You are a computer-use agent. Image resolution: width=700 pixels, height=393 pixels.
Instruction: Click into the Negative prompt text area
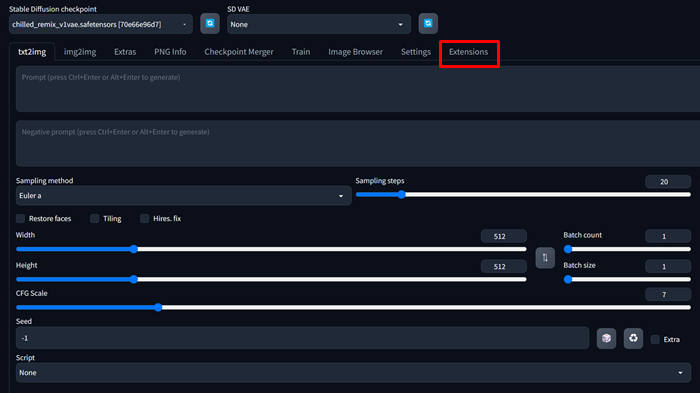pos(358,143)
